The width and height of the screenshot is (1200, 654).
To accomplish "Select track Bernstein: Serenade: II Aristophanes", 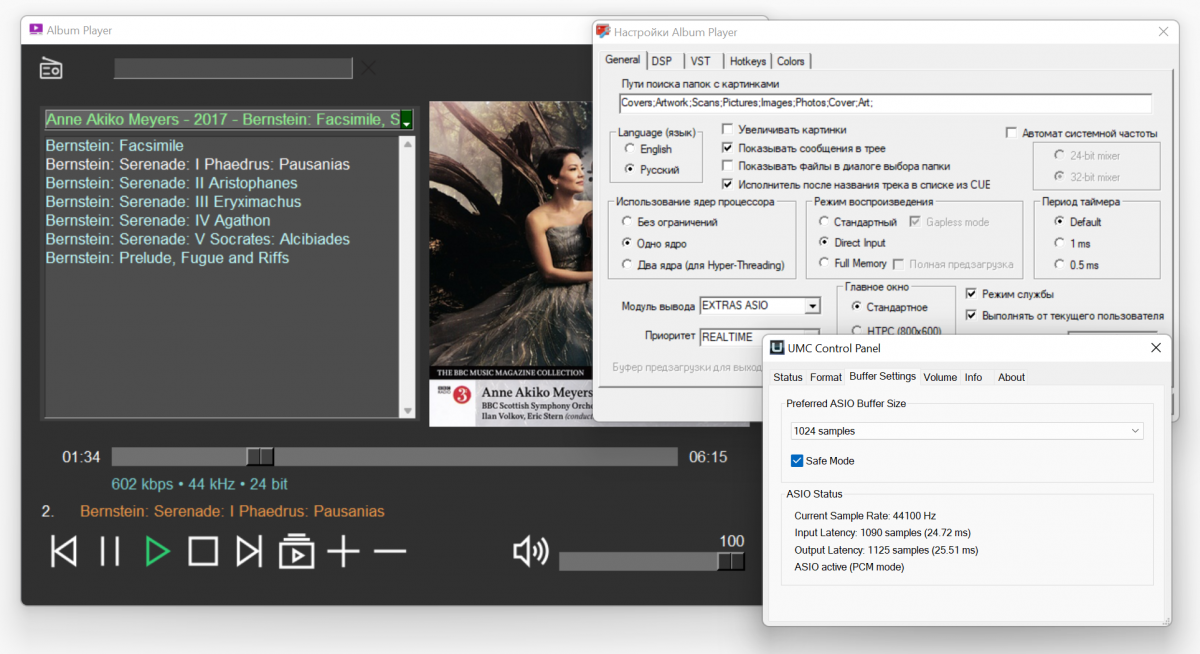I will (172, 183).
